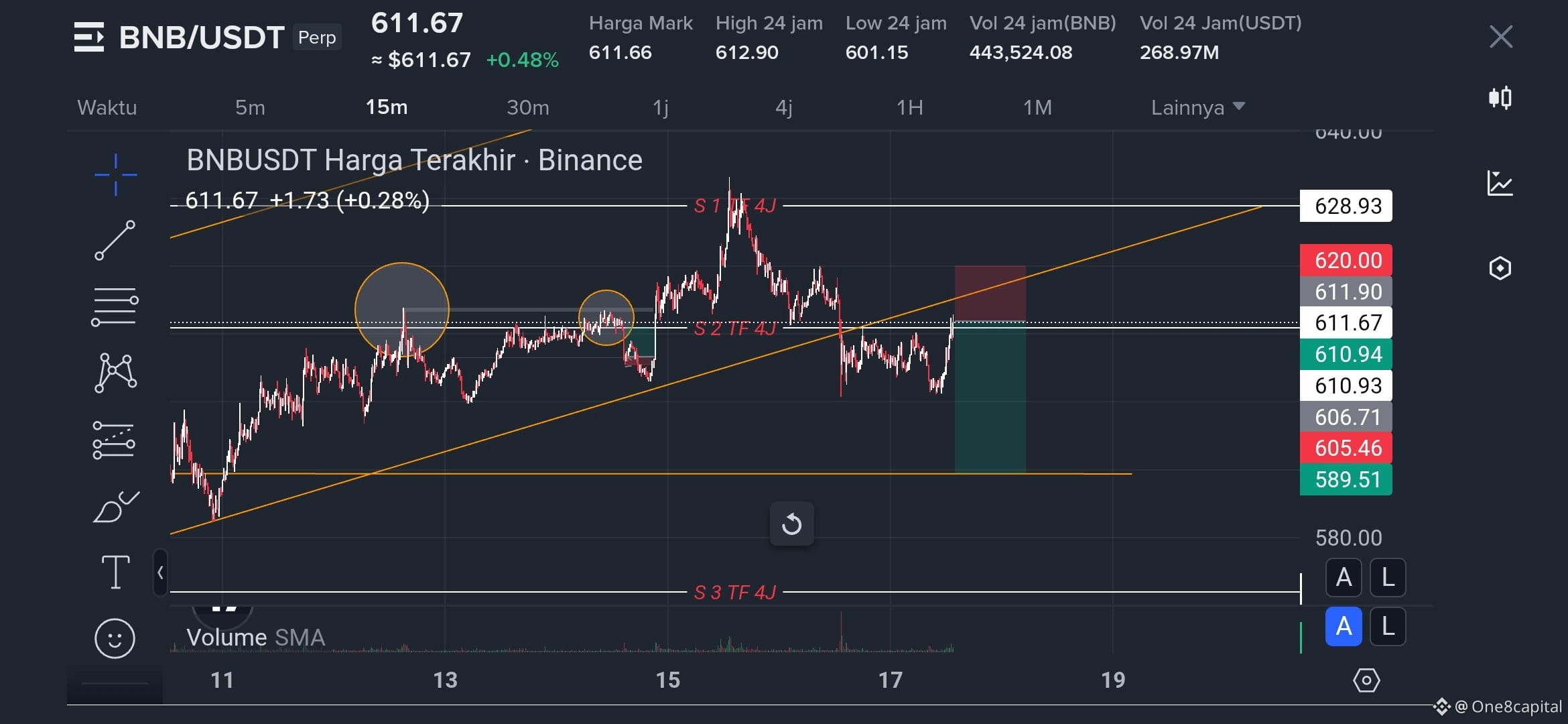Click the 628.93 price label

point(1346,206)
